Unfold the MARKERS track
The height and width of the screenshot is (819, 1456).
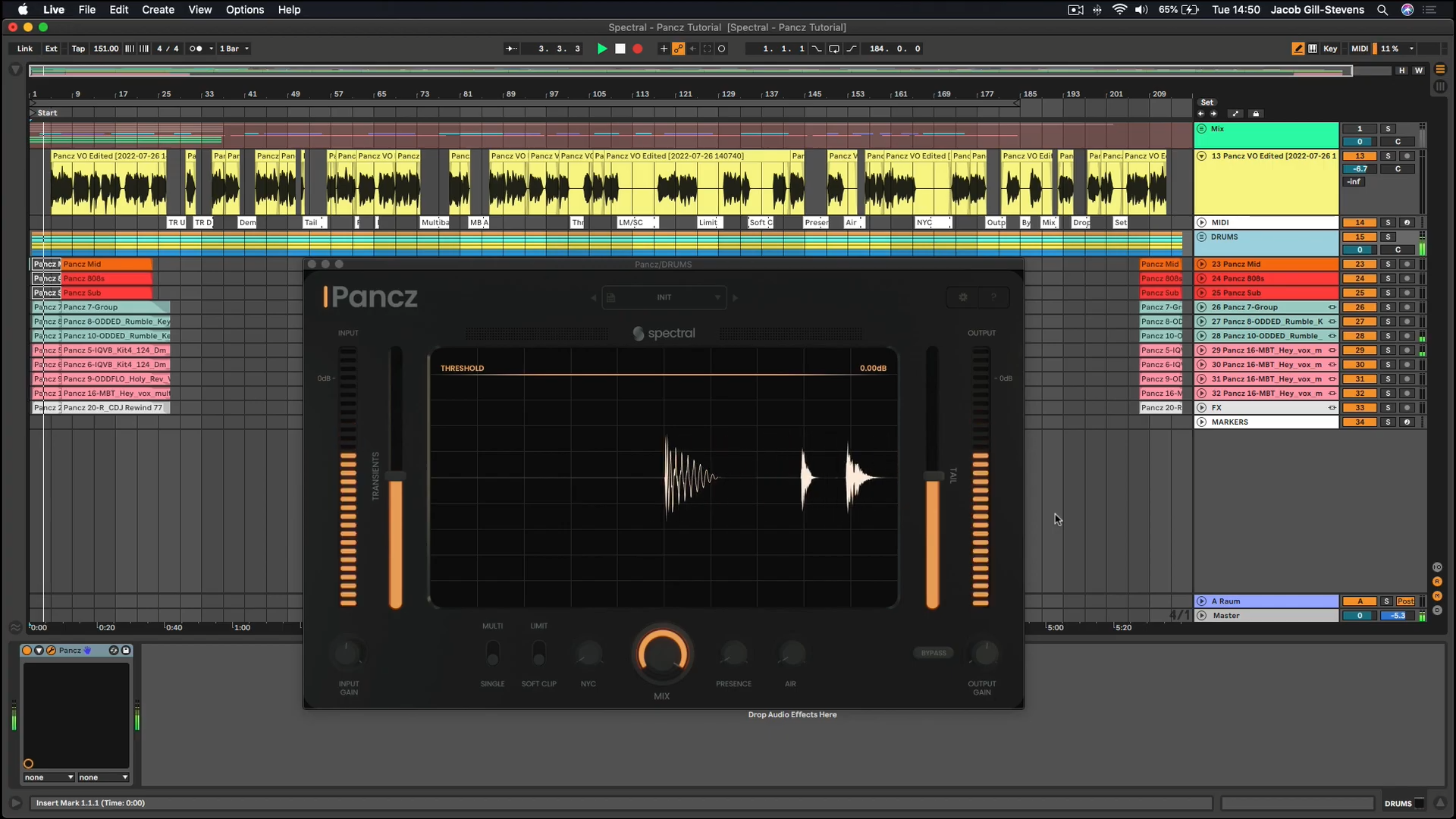[x=1201, y=422]
